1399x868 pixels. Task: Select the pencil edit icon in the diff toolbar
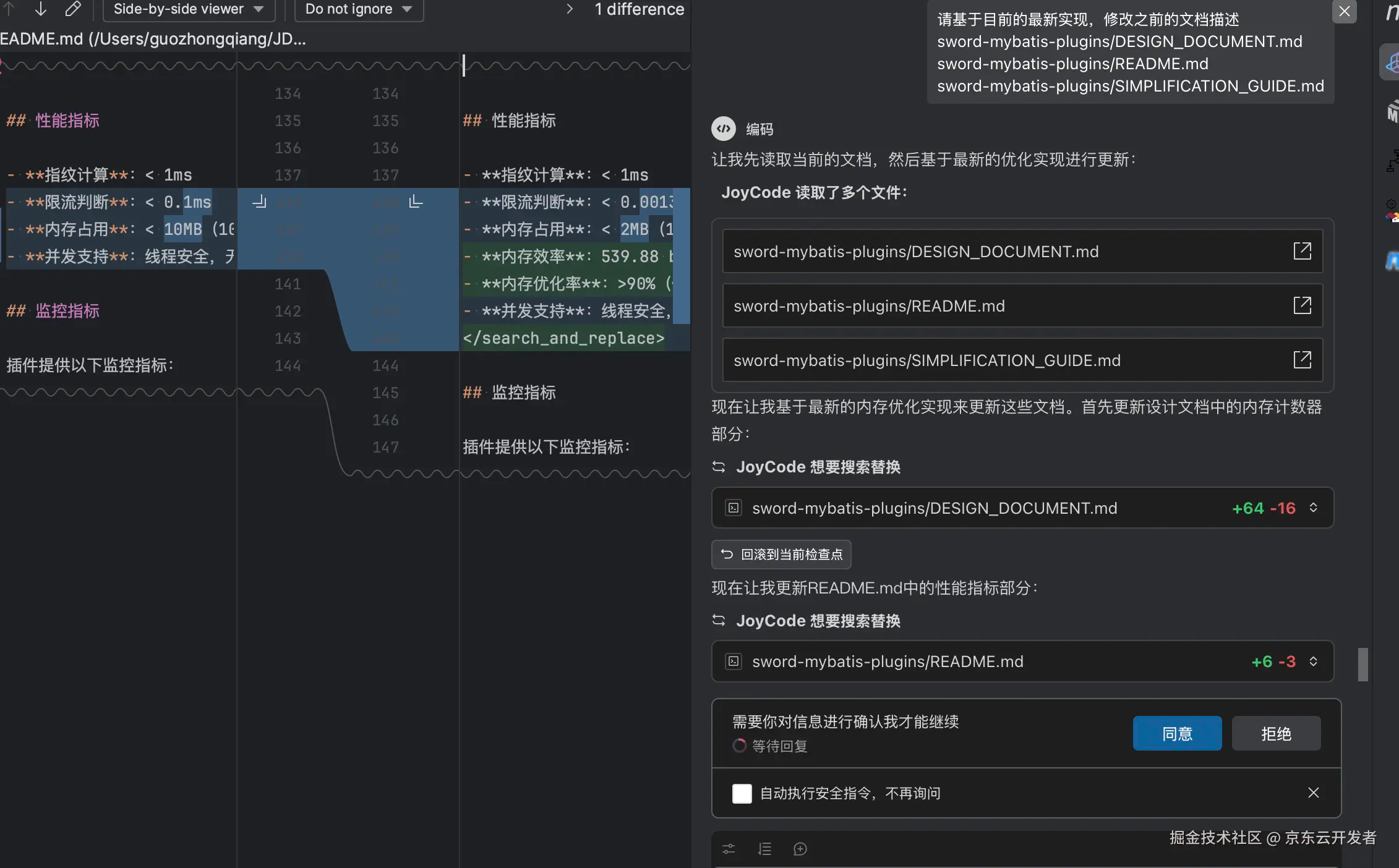[x=73, y=9]
